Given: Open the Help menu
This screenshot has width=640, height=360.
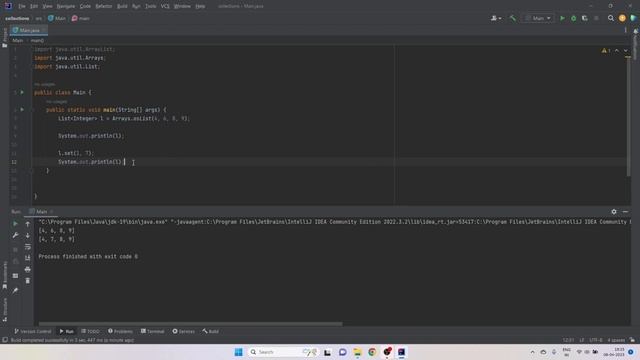Looking at the screenshot, I should 200,6.
